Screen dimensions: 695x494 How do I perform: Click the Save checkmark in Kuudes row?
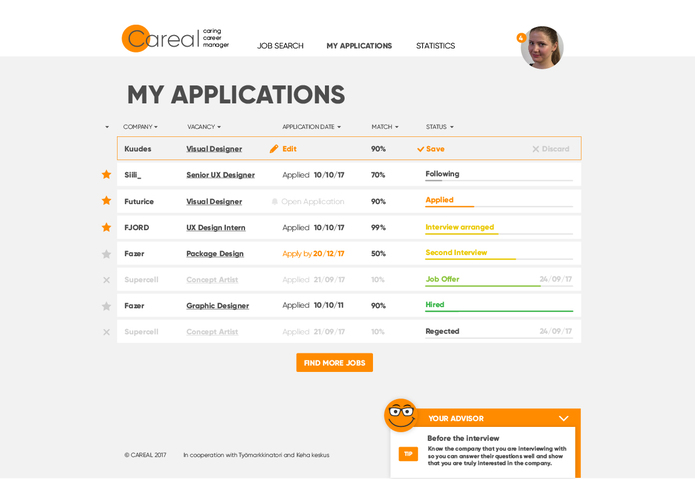click(421, 149)
